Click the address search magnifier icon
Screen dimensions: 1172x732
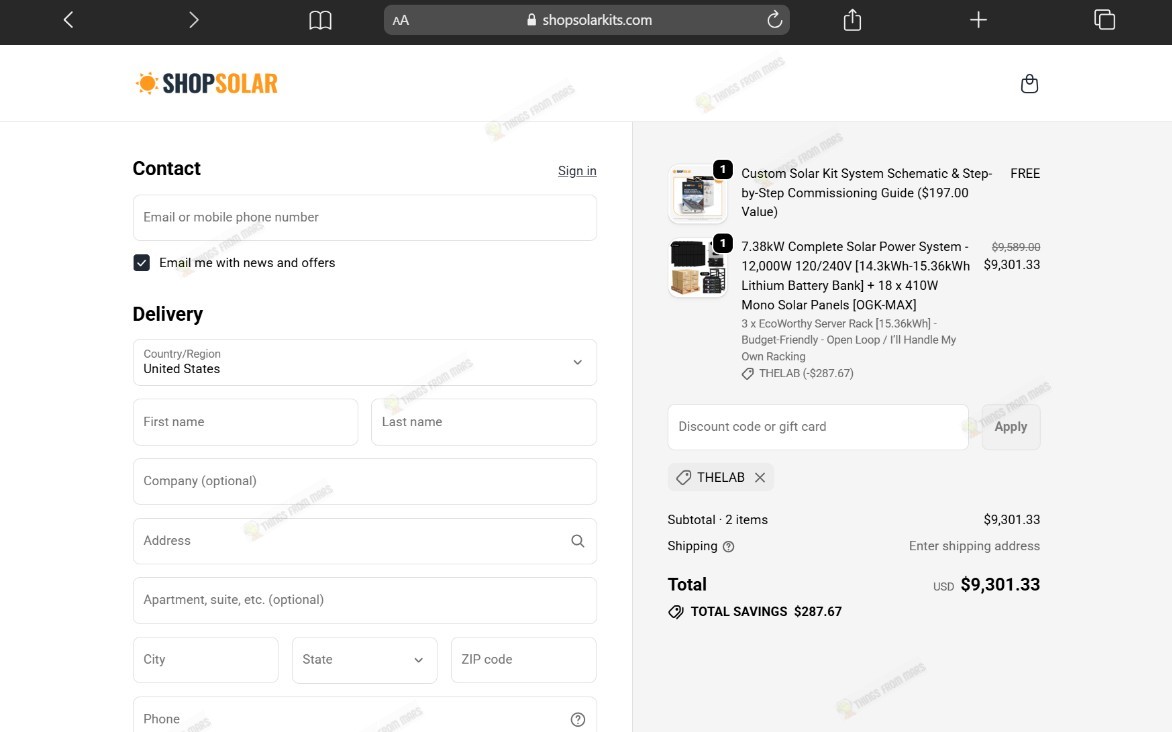(578, 541)
